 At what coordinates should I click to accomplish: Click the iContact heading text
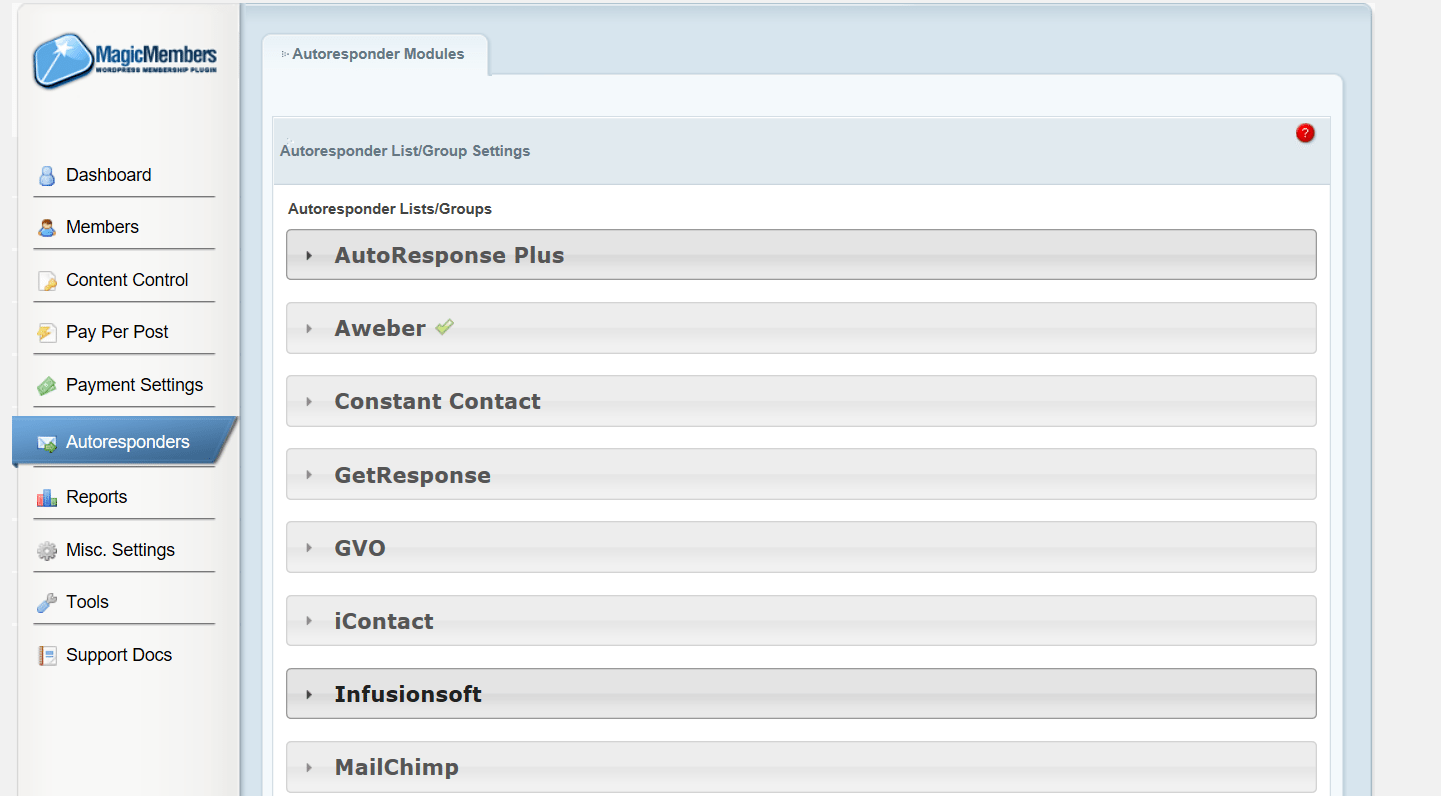coord(384,621)
